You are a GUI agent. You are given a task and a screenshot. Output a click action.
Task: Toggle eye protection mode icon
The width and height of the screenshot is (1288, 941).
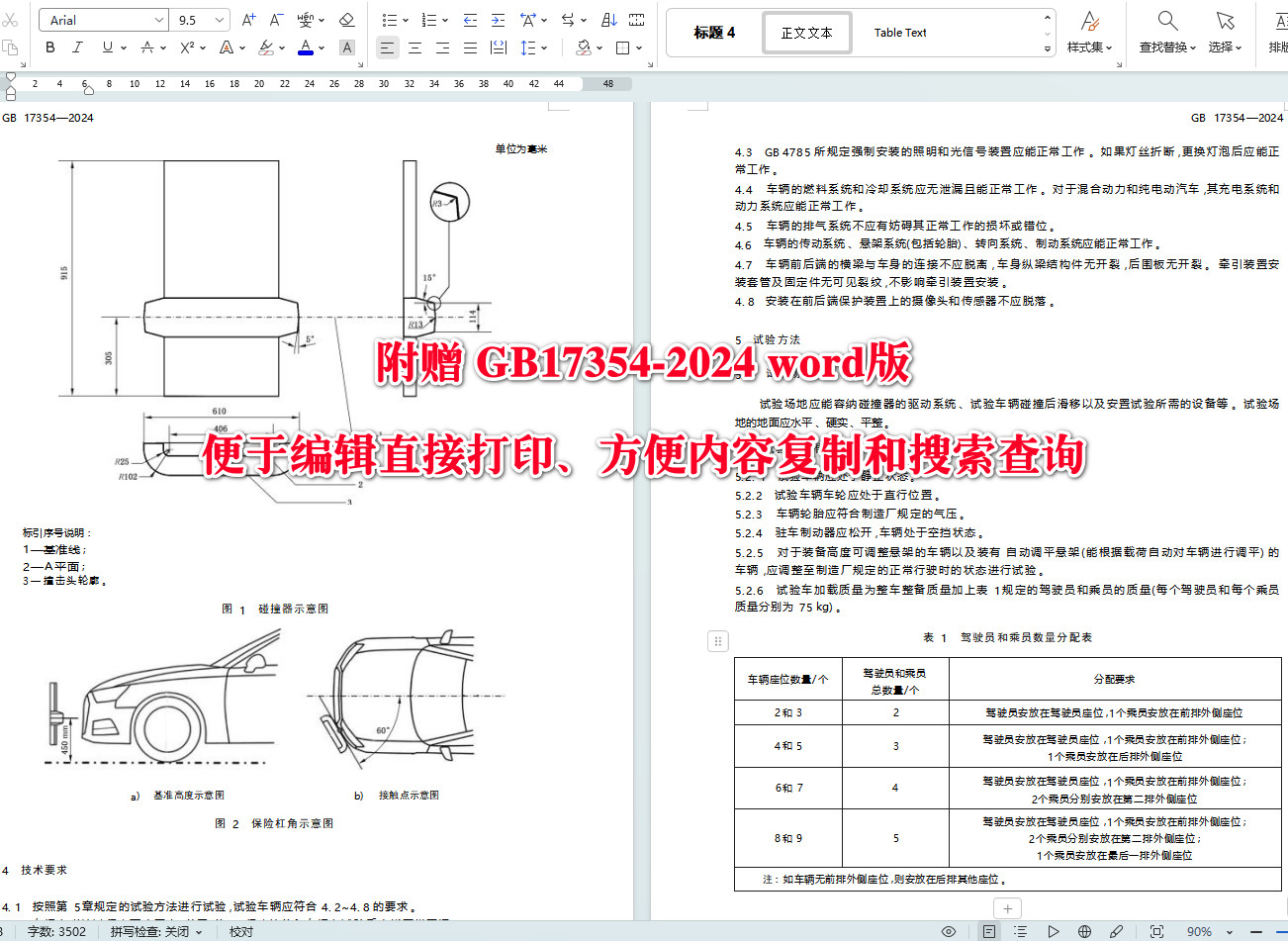pyautogui.click(x=949, y=931)
